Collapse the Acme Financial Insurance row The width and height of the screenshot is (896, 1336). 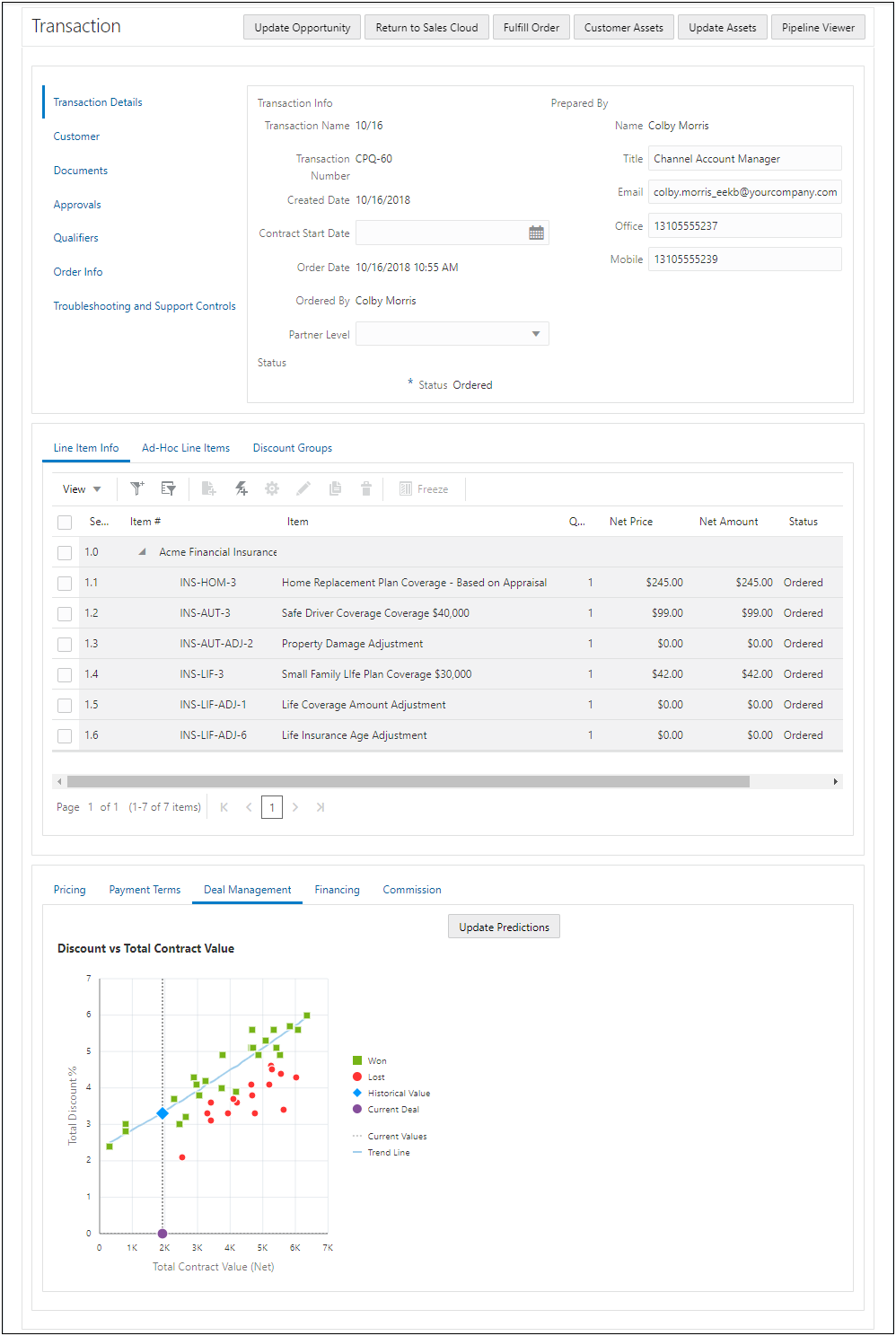click(142, 552)
